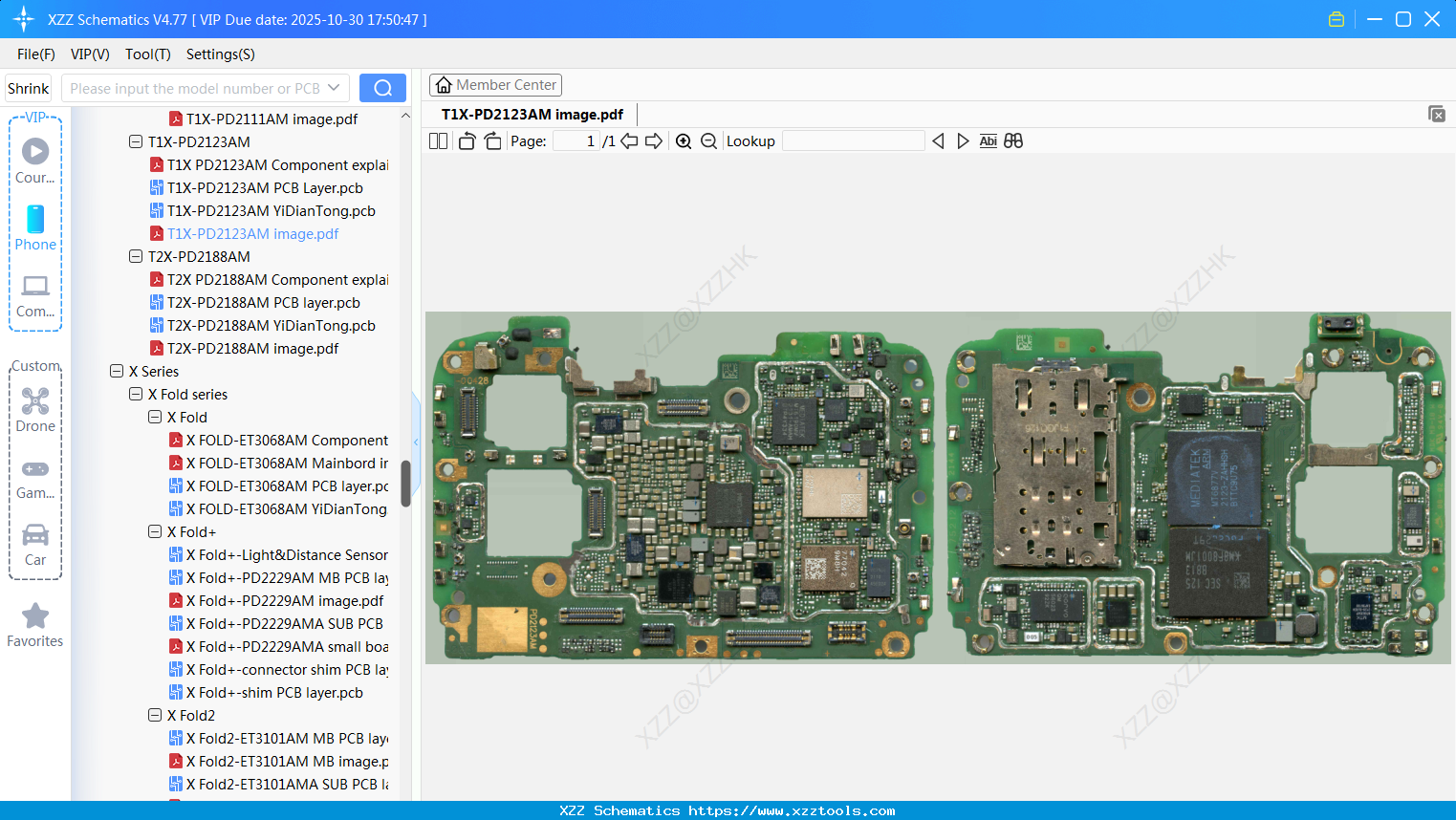Click the xzztools.com link in status bar
1456x820 pixels.
pos(792,810)
